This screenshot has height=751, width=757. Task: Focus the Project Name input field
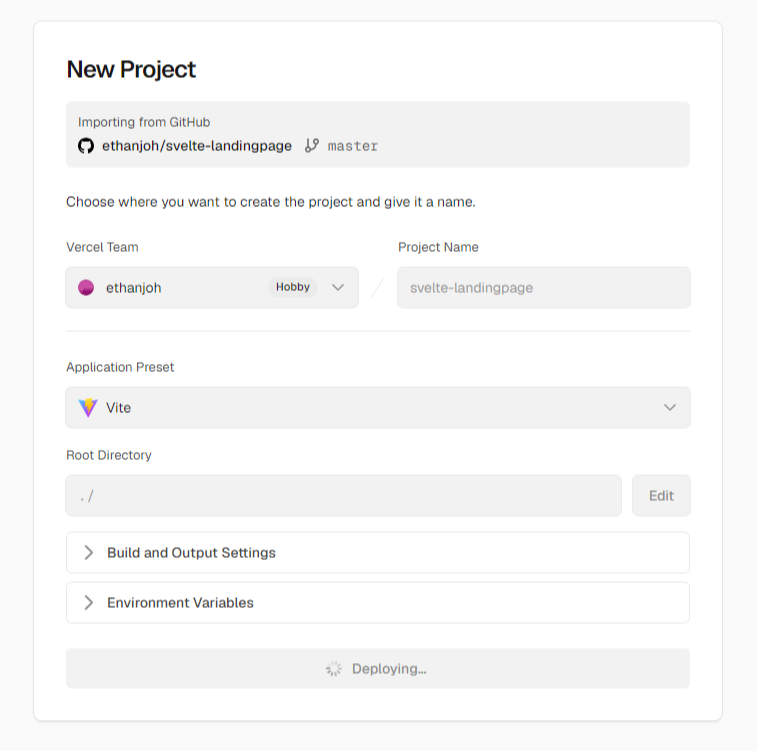click(544, 288)
